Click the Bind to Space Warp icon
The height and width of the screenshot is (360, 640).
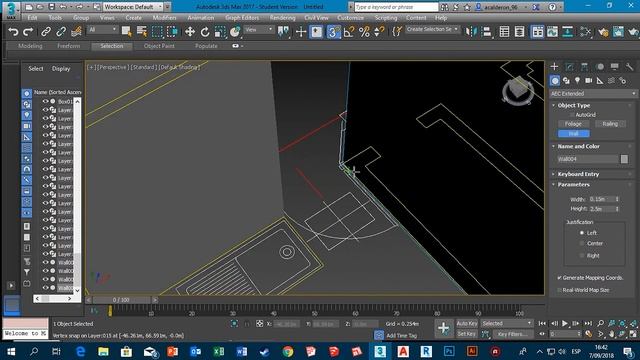point(76,31)
